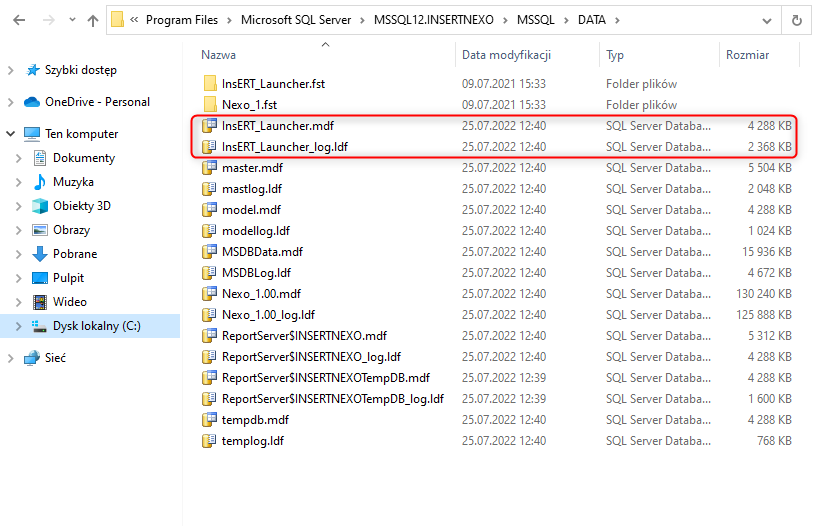
Task: Sort by Typ column header
Action: click(615, 55)
